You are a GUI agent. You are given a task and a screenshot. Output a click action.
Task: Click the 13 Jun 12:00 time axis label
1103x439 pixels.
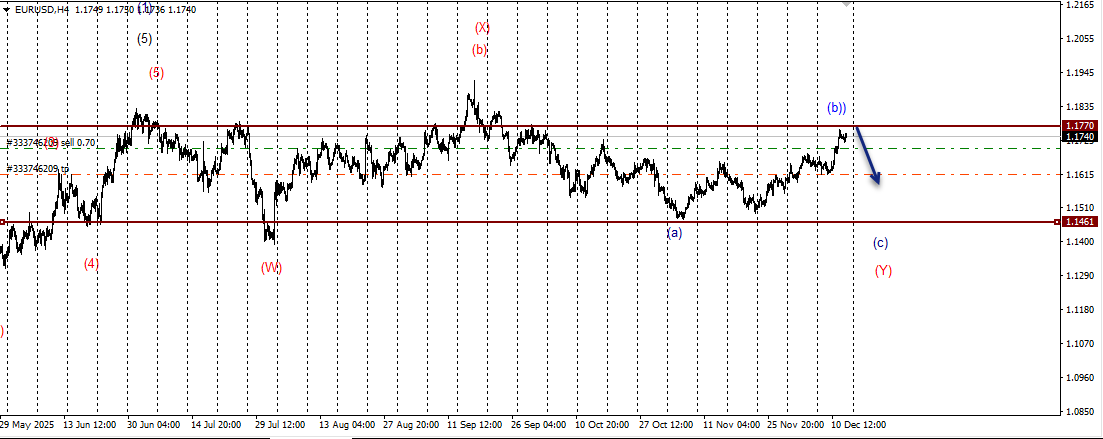tap(91, 425)
